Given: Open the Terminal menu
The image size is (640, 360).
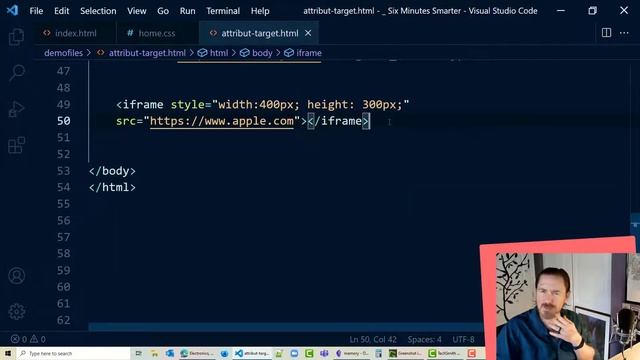Looking at the screenshot, I should [223, 11].
